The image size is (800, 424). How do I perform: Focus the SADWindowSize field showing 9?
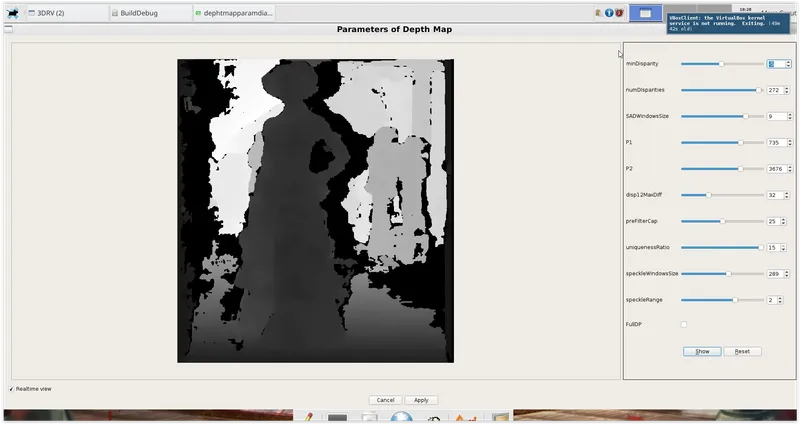click(777, 116)
